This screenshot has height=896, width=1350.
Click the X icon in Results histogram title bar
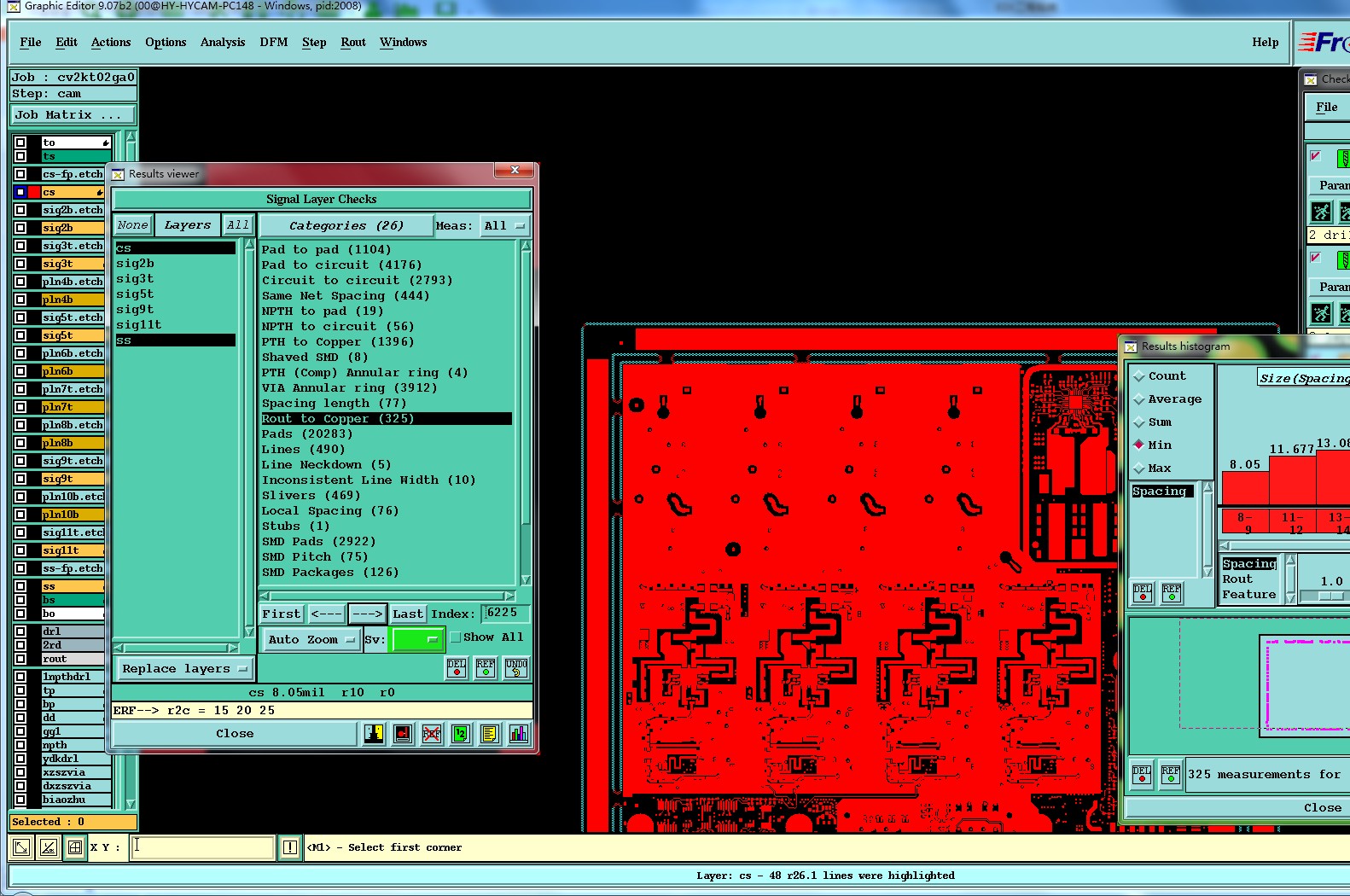point(1131,346)
